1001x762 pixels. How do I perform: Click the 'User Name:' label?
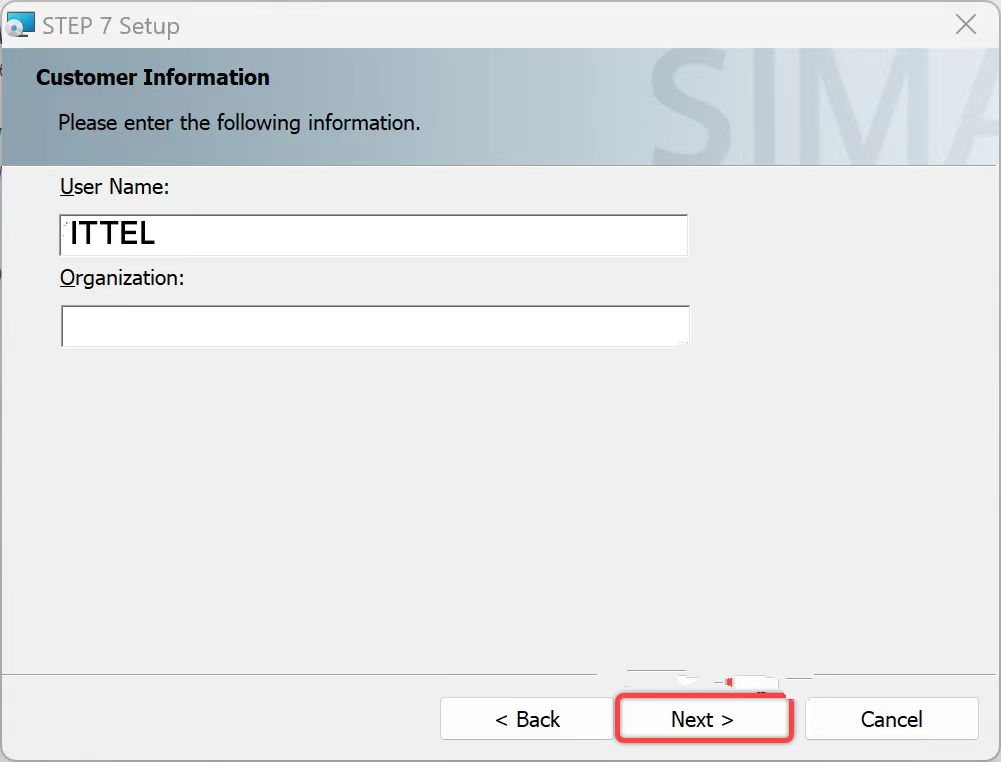(x=114, y=187)
